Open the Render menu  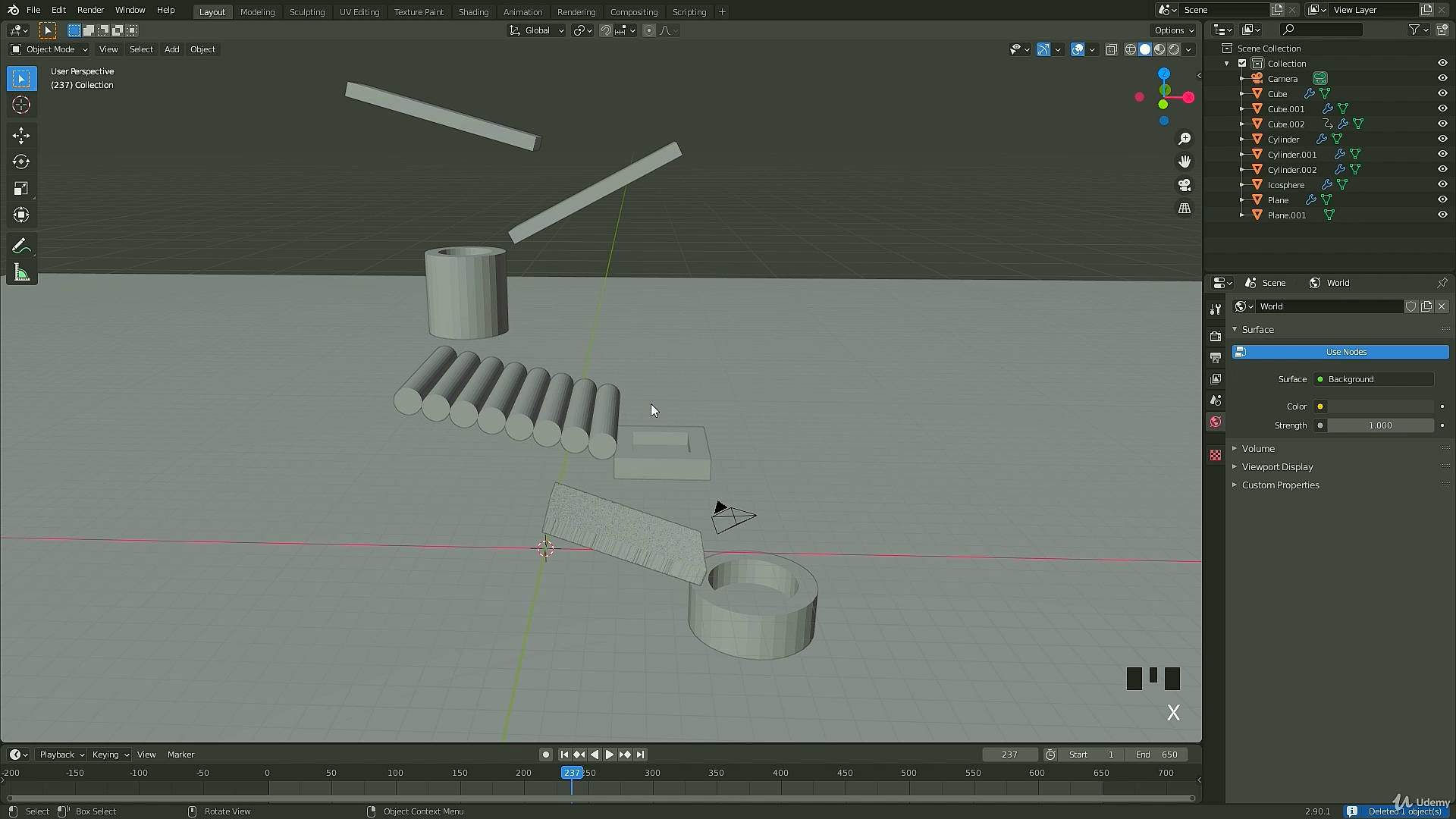click(90, 10)
